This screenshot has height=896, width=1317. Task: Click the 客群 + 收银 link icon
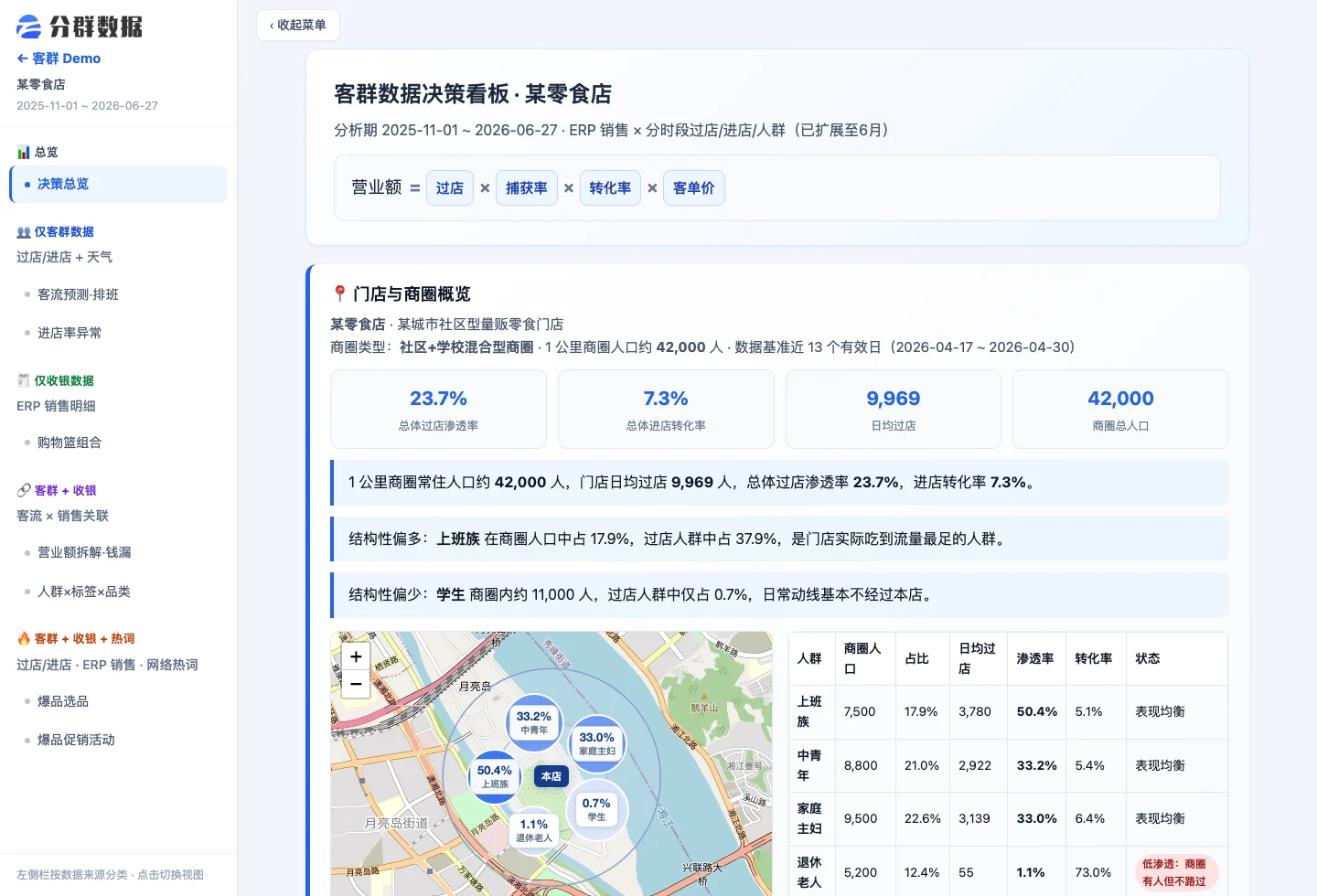(24, 491)
